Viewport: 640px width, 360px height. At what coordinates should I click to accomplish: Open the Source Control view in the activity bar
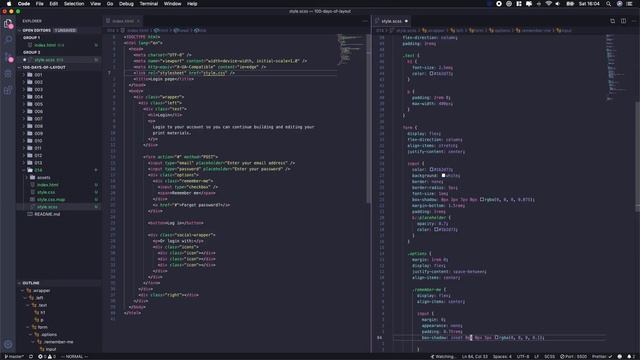(x=8, y=57)
